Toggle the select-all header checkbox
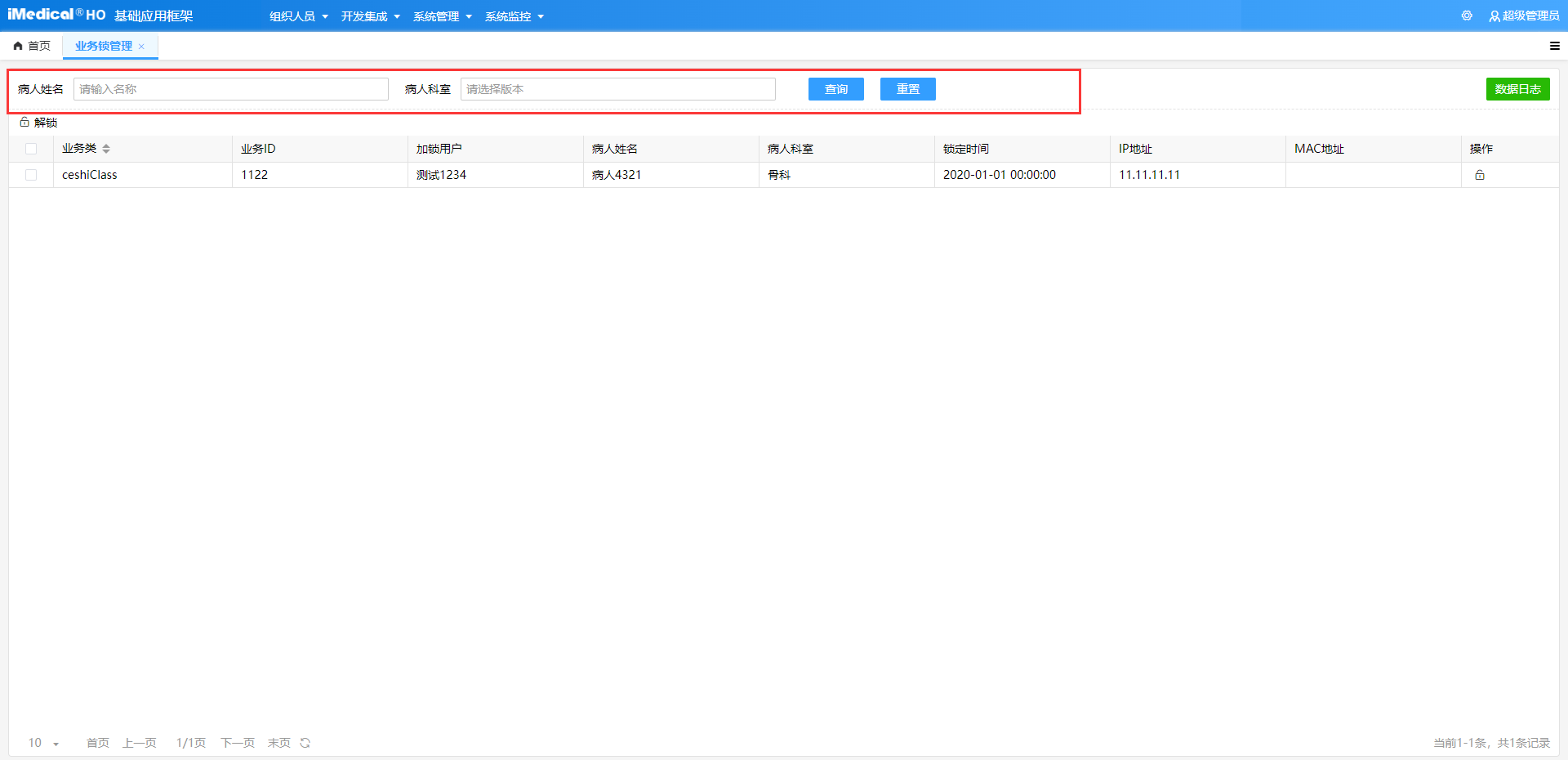The height and width of the screenshot is (760, 1568). pos(31,149)
